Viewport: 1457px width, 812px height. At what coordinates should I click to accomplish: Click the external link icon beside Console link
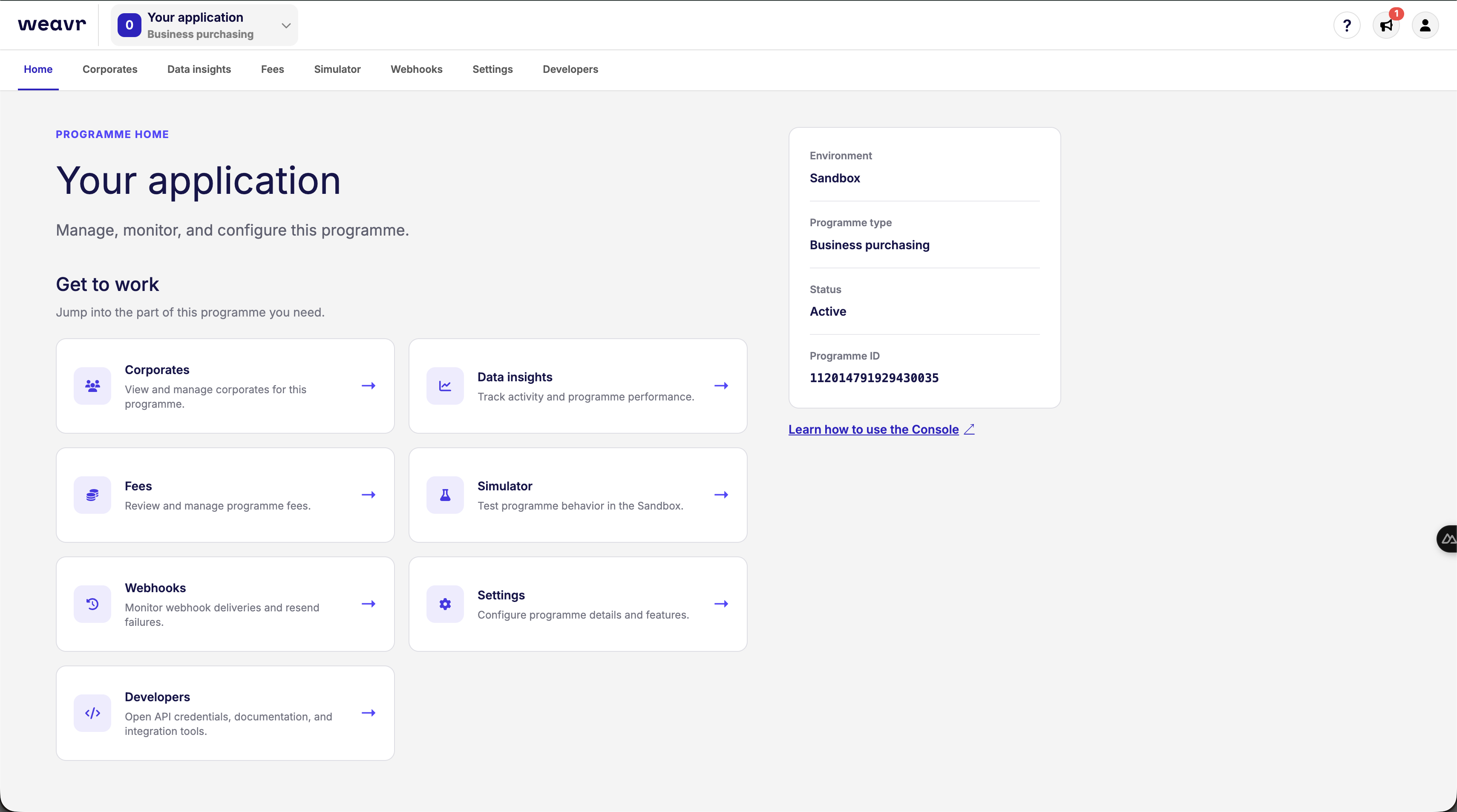969,429
